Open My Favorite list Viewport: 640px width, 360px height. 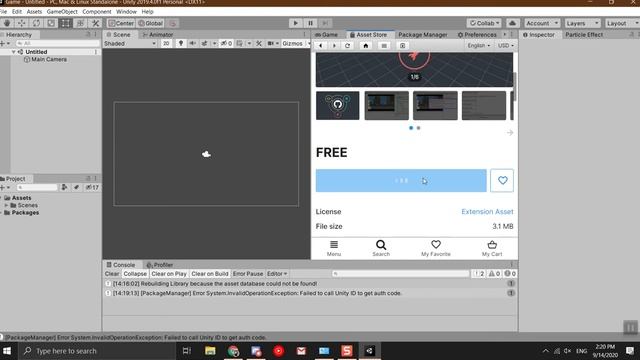pos(436,248)
